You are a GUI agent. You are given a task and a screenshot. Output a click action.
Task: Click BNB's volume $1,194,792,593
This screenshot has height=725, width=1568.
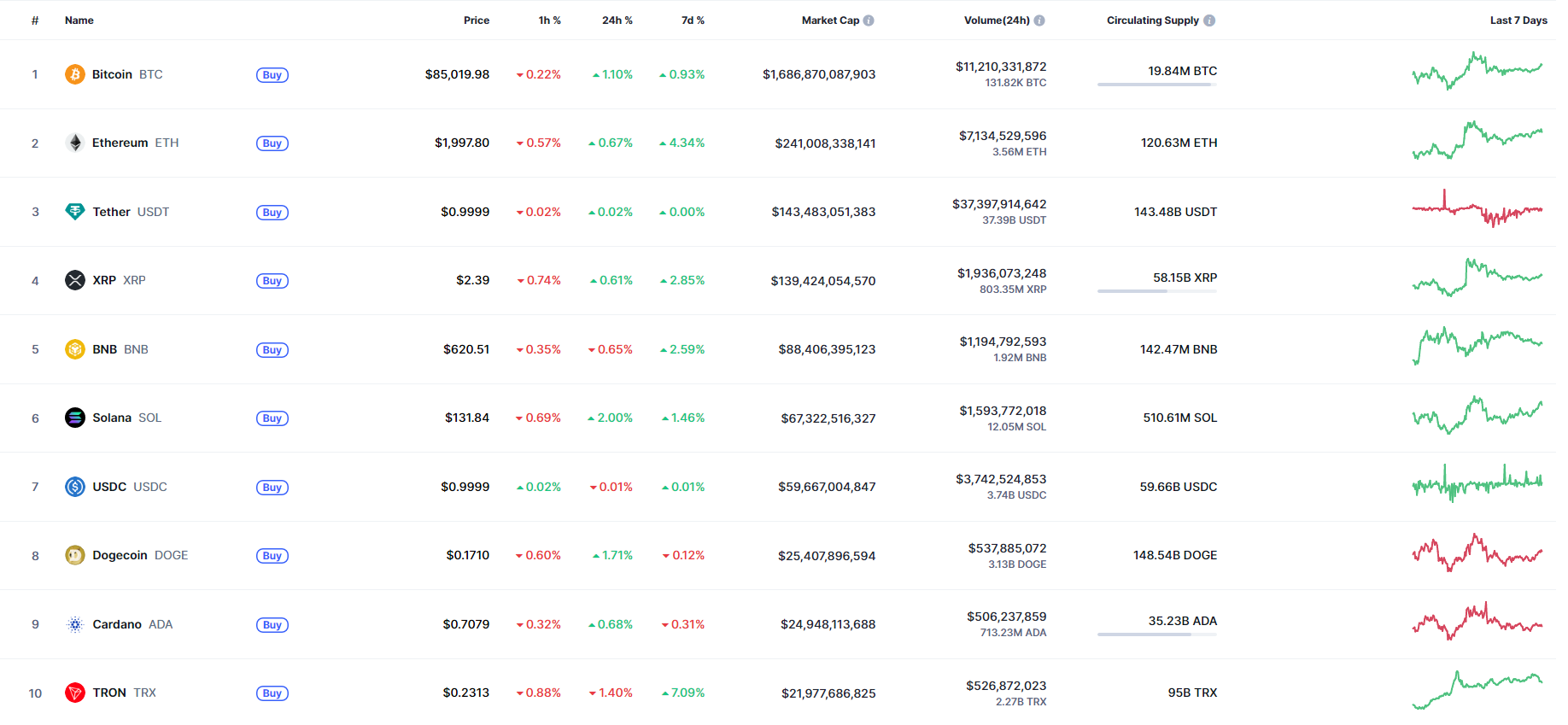[x=1003, y=342]
